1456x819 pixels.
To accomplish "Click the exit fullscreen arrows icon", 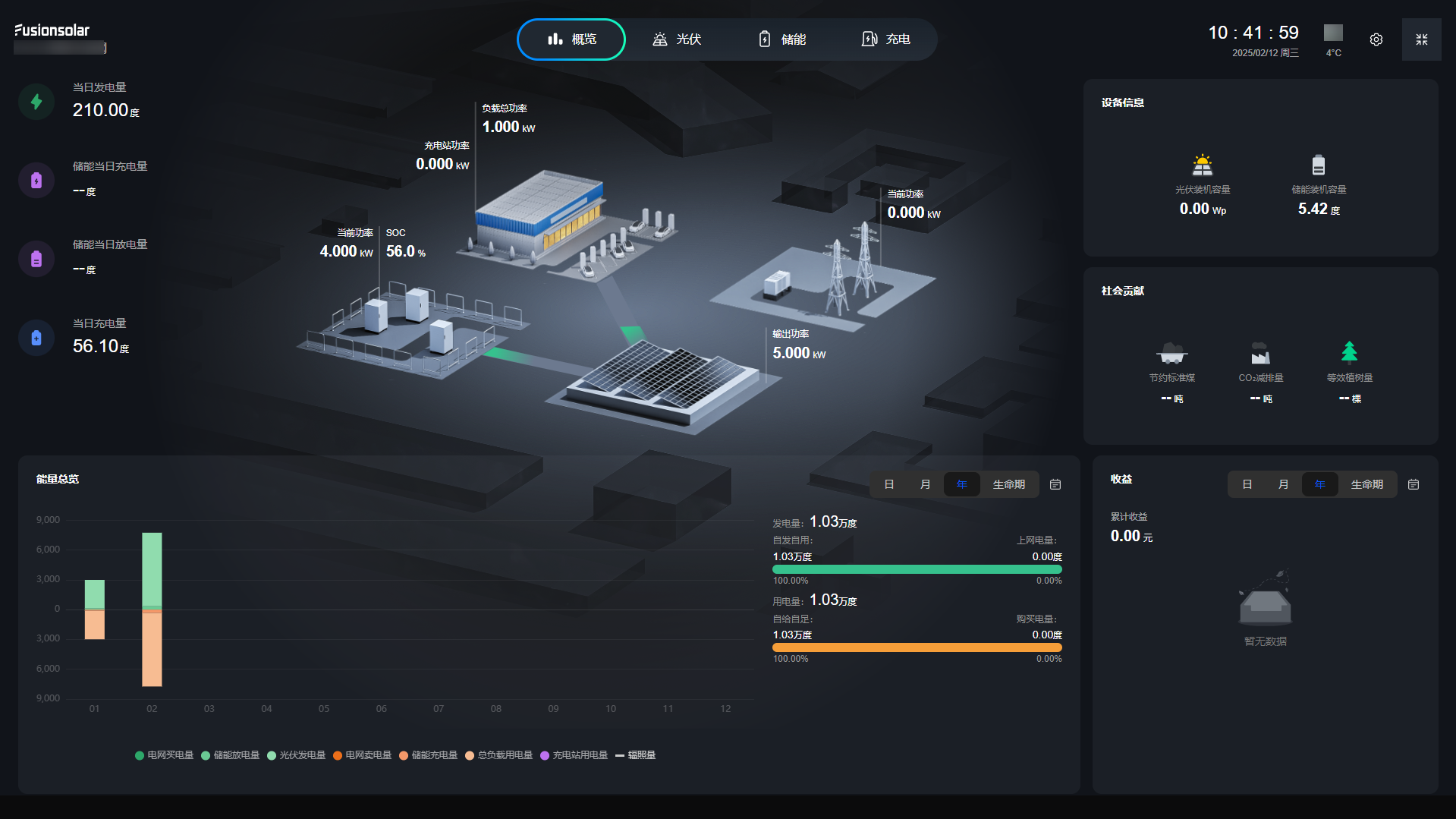I will (1421, 39).
